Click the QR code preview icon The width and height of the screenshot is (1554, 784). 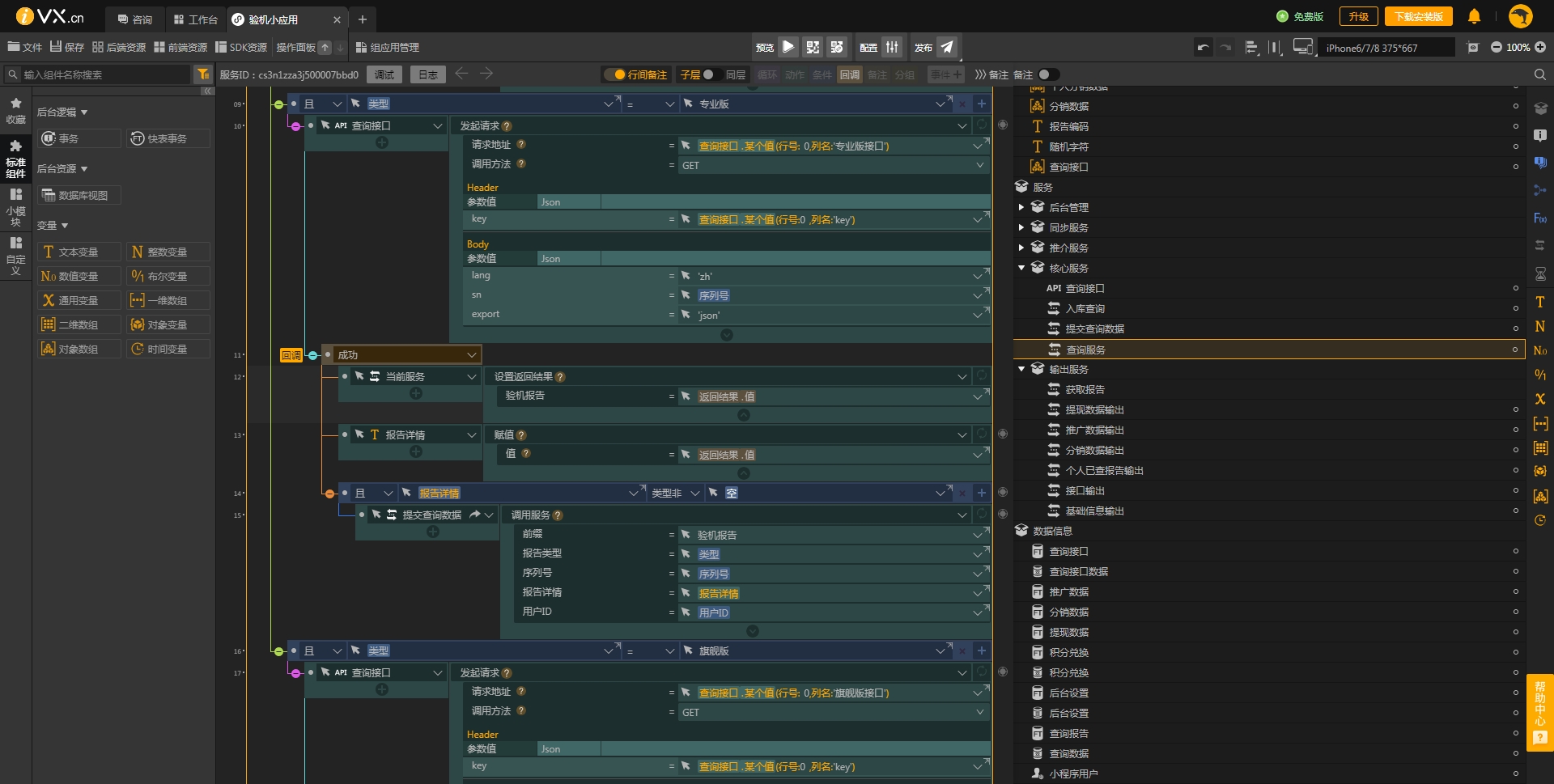pyautogui.click(x=813, y=47)
